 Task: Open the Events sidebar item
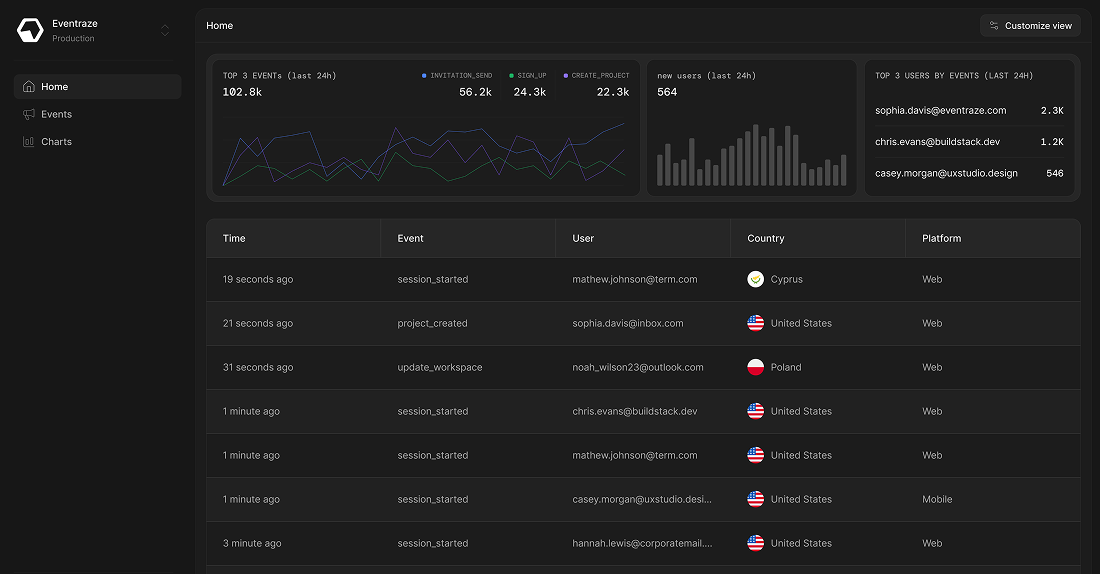[98, 114]
